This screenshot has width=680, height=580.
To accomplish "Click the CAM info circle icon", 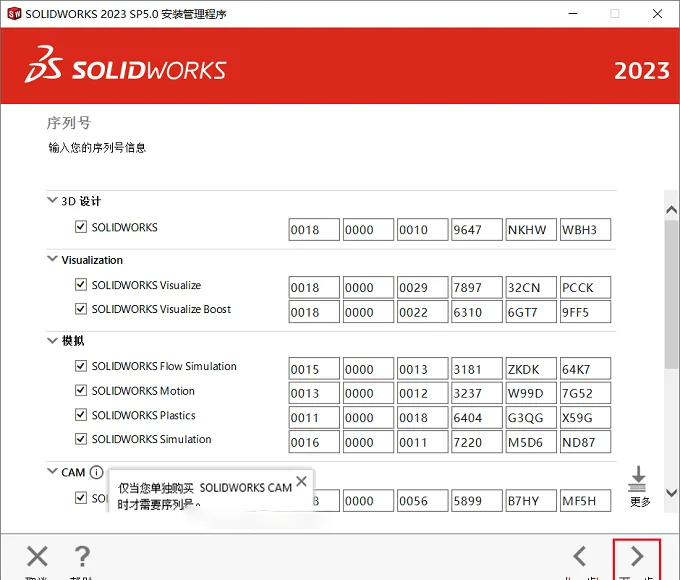I will [96, 472].
